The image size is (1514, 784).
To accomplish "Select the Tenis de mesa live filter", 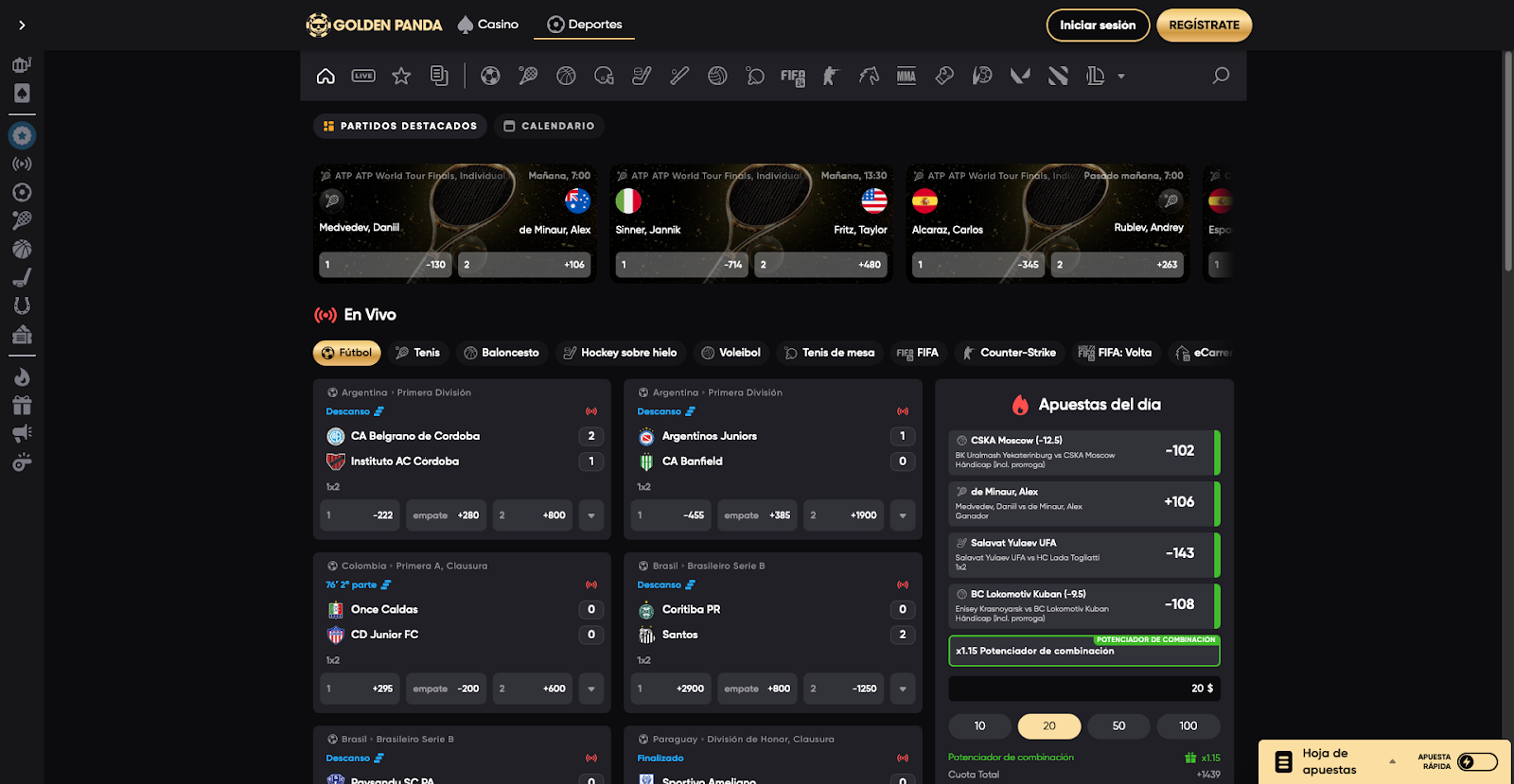I will coord(830,353).
